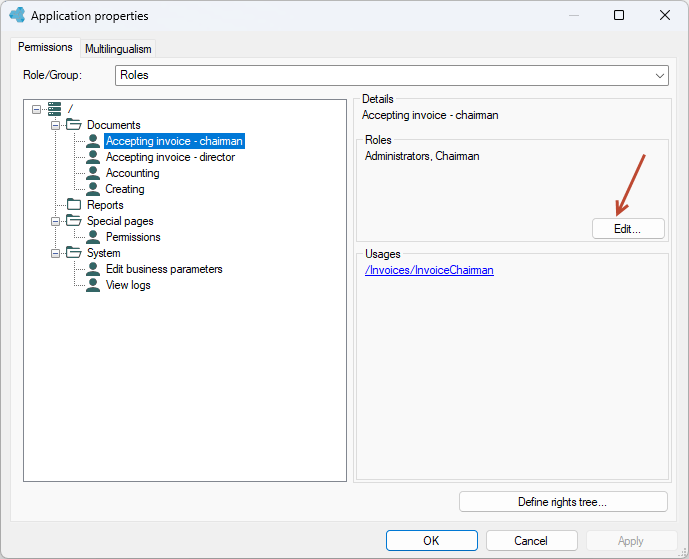Click the person icon beside Creating
Image resolution: width=689 pixels, height=559 pixels.
[x=93, y=189]
